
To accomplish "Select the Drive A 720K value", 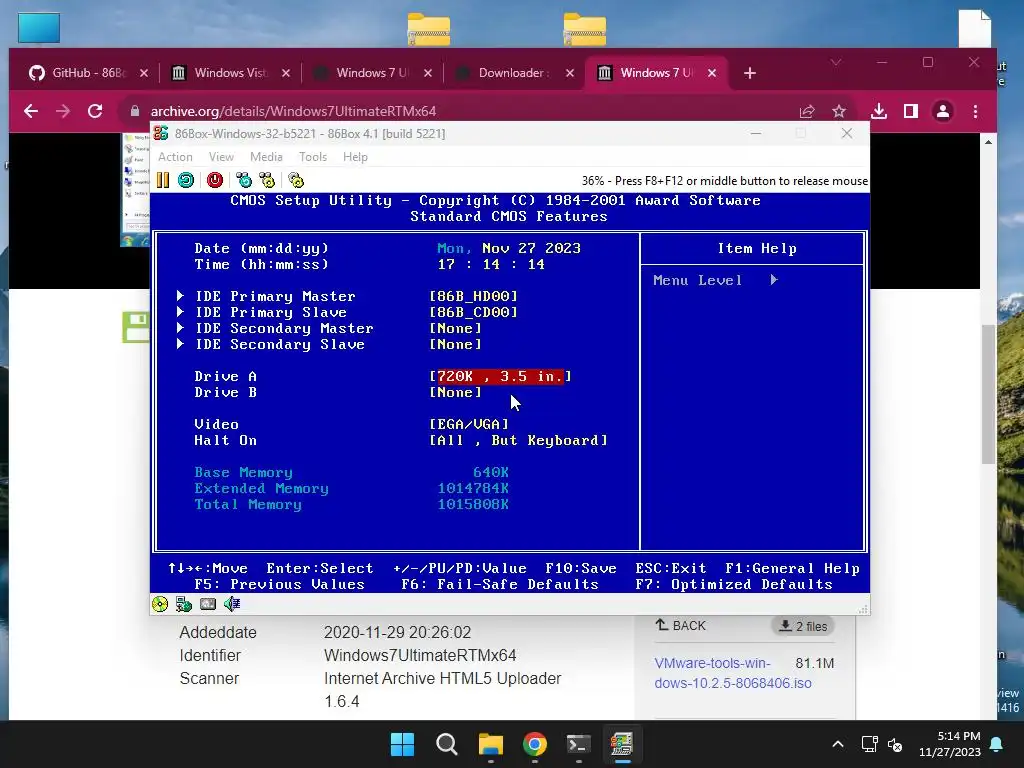I will pyautogui.click(x=500, y=376).
